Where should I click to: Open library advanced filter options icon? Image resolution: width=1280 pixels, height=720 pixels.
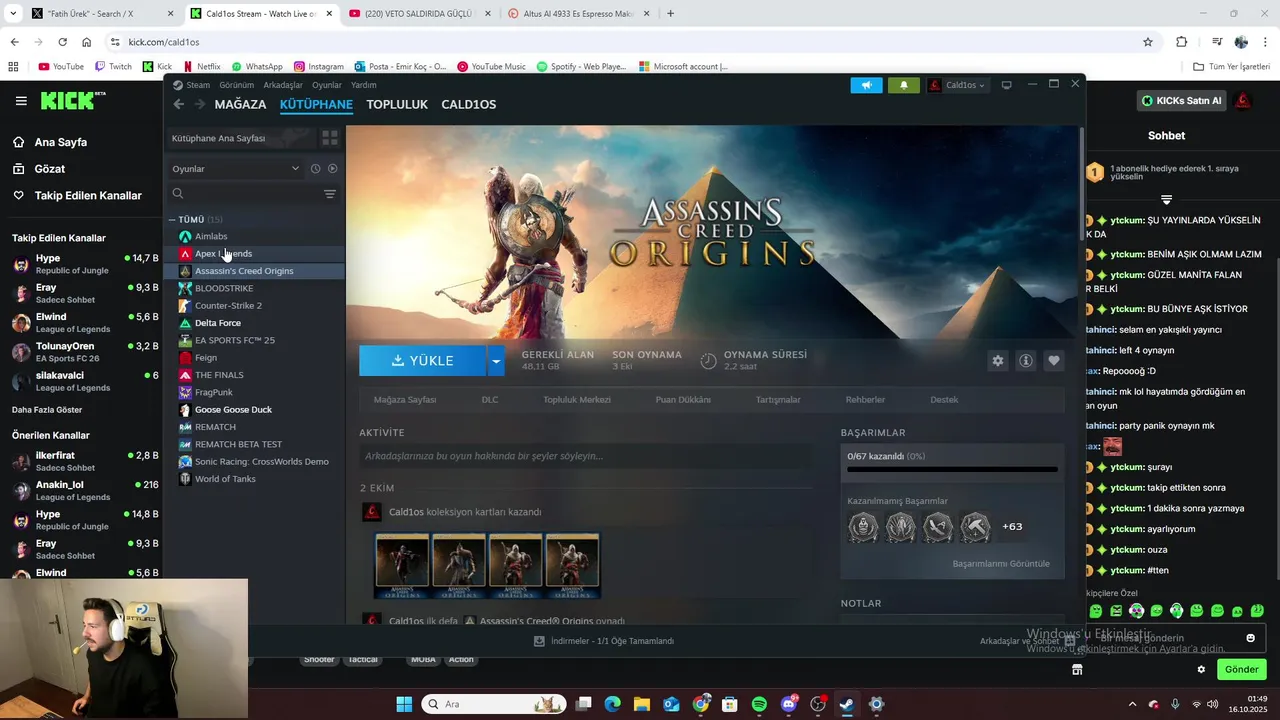pos(330,194)
